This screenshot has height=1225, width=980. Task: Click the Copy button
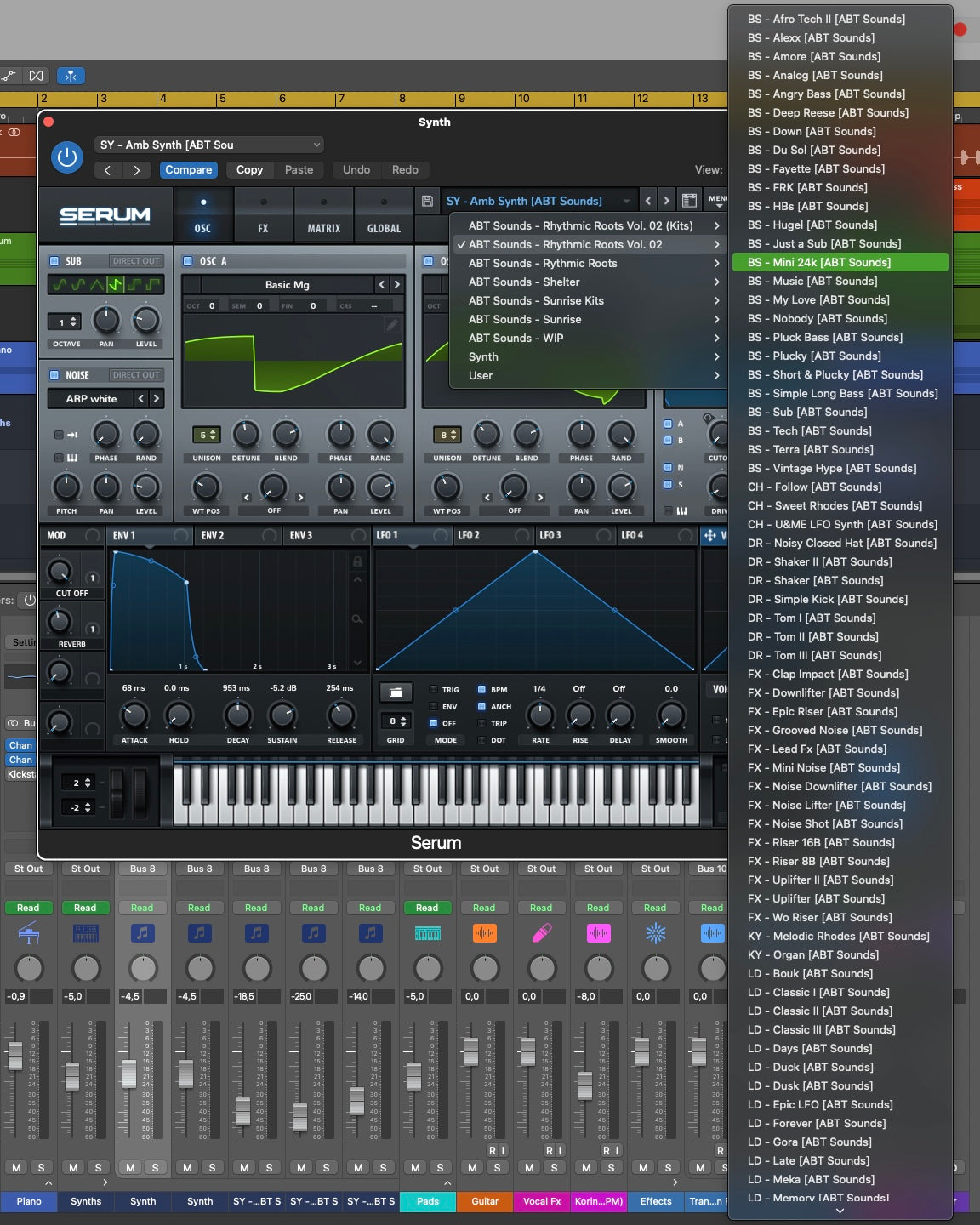point(249,170)
